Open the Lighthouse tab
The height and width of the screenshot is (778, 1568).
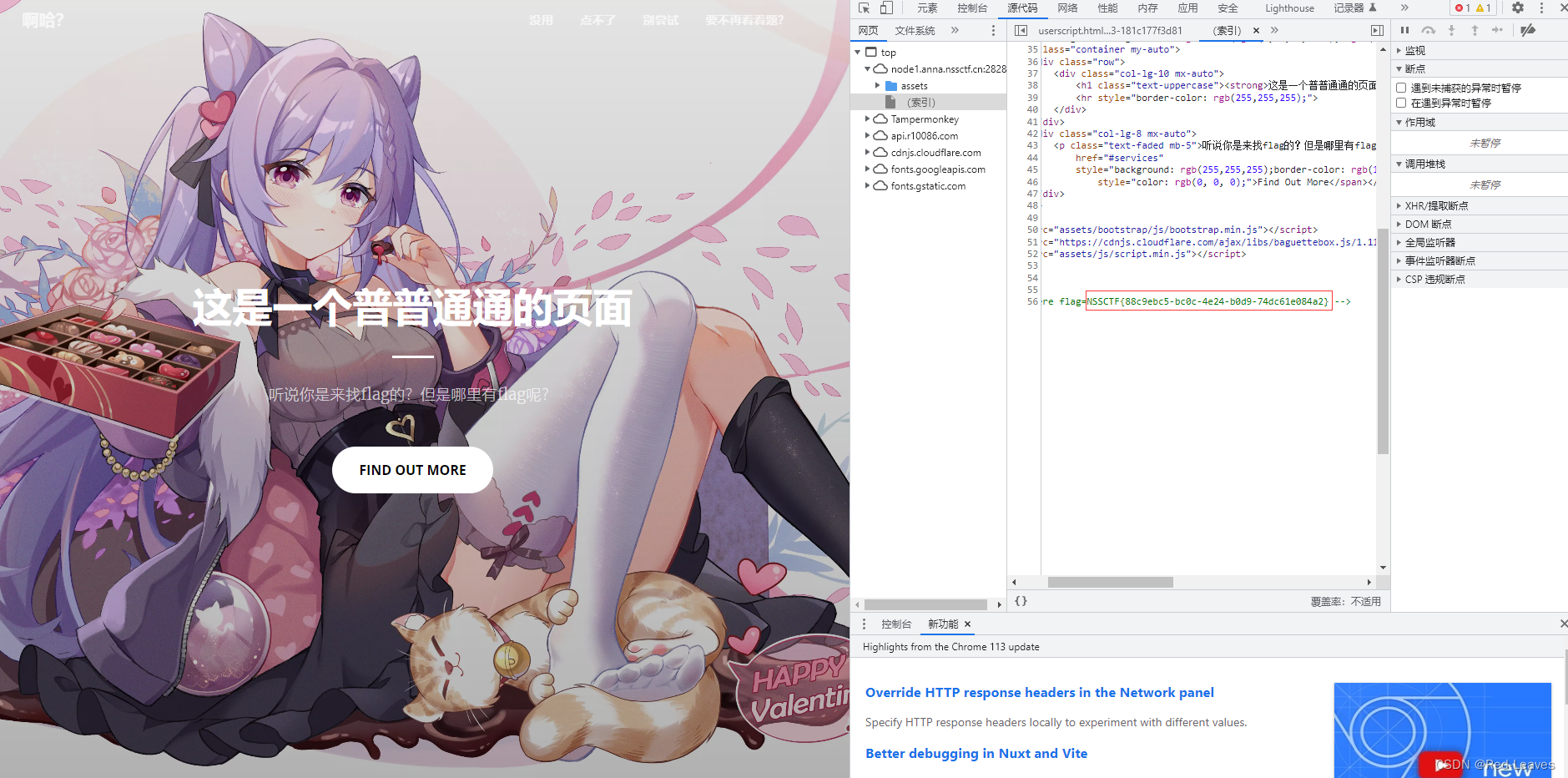pyautogui.click(x=1289, y=8)
